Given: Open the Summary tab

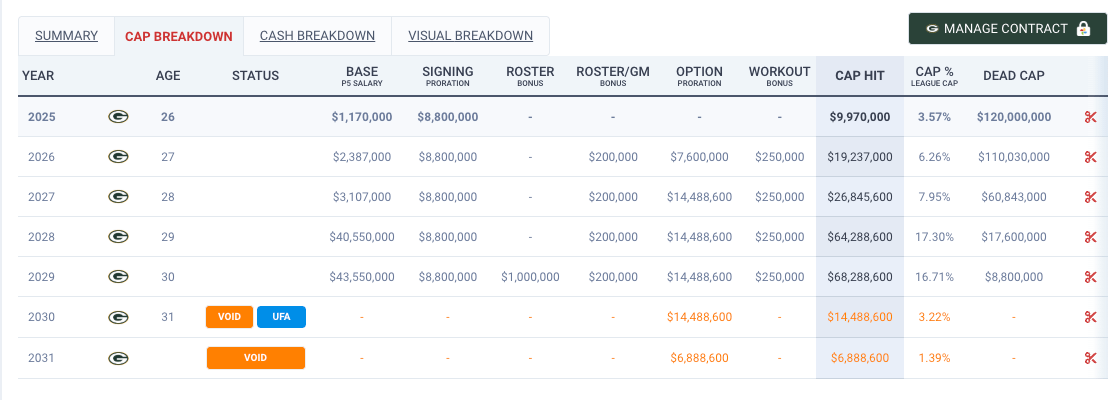Looking at the screenshot, I should click(66, 36).
